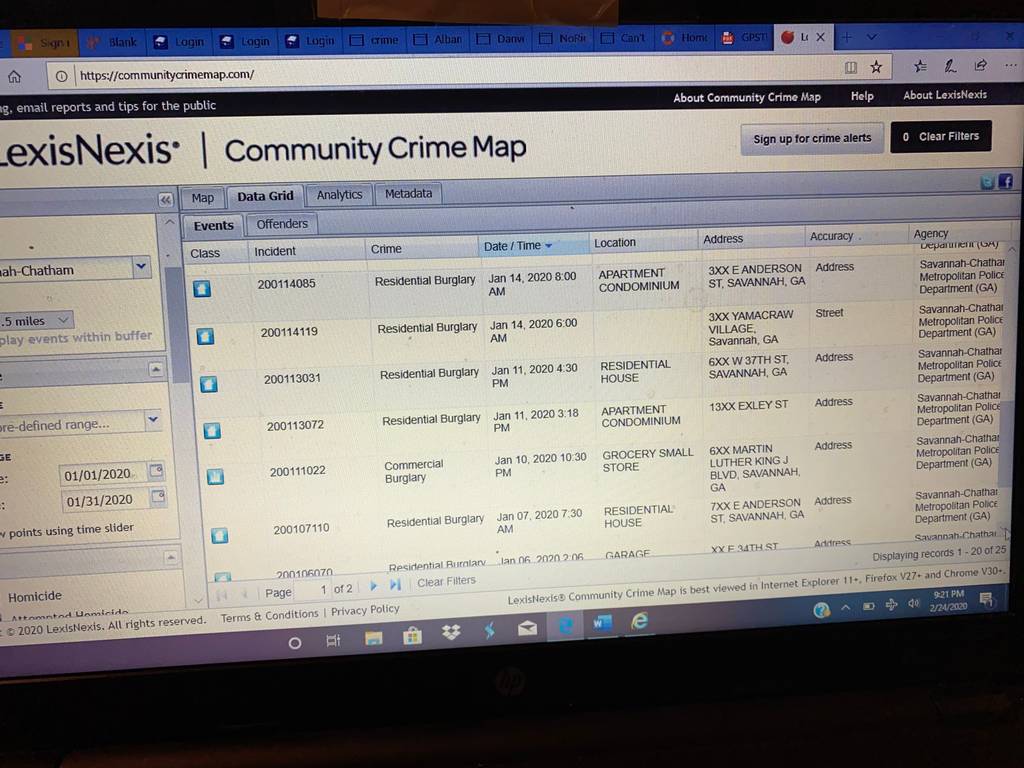Switch to the Map tab

202,198
